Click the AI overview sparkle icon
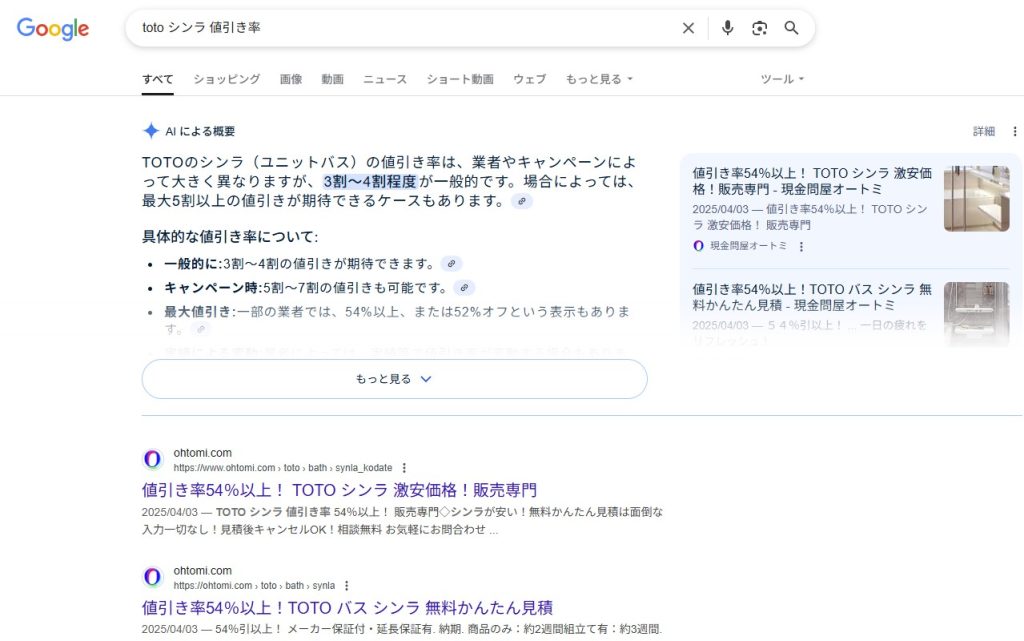Screen dimensions: 1024x641 click(151, 131)
